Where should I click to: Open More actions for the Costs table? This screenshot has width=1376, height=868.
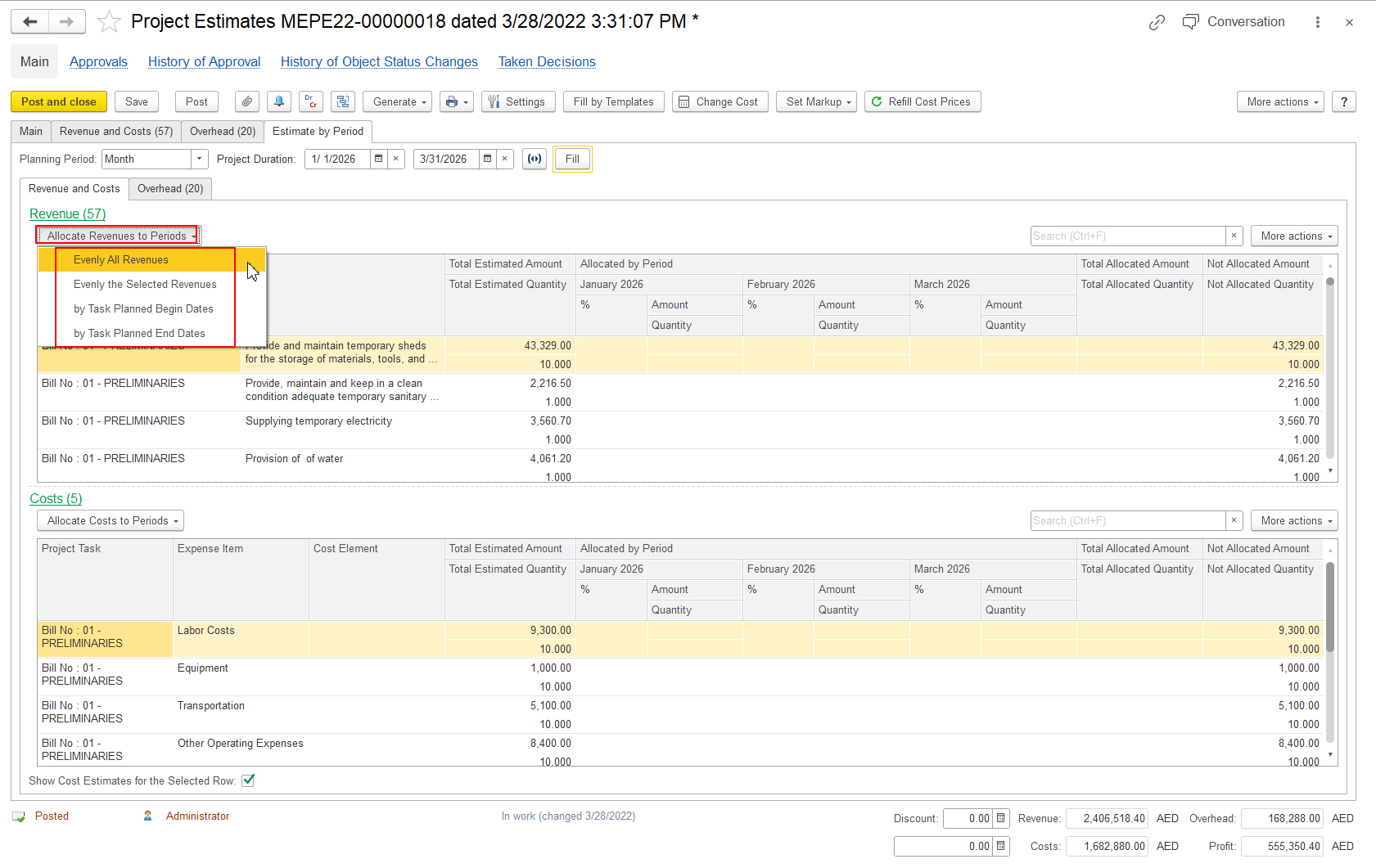[x=1294, y=520]
